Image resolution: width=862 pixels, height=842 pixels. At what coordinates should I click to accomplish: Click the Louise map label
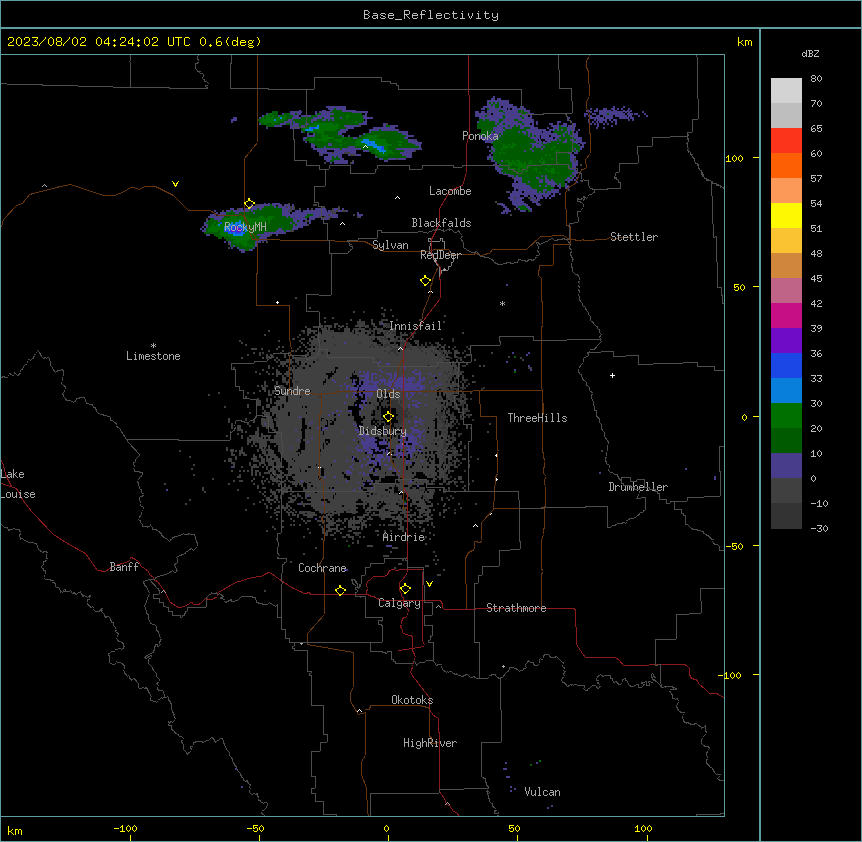click(18, 494)
